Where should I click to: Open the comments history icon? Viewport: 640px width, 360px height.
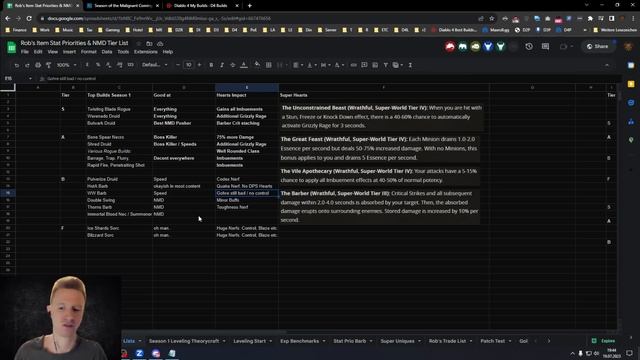(x=545, y=47)
